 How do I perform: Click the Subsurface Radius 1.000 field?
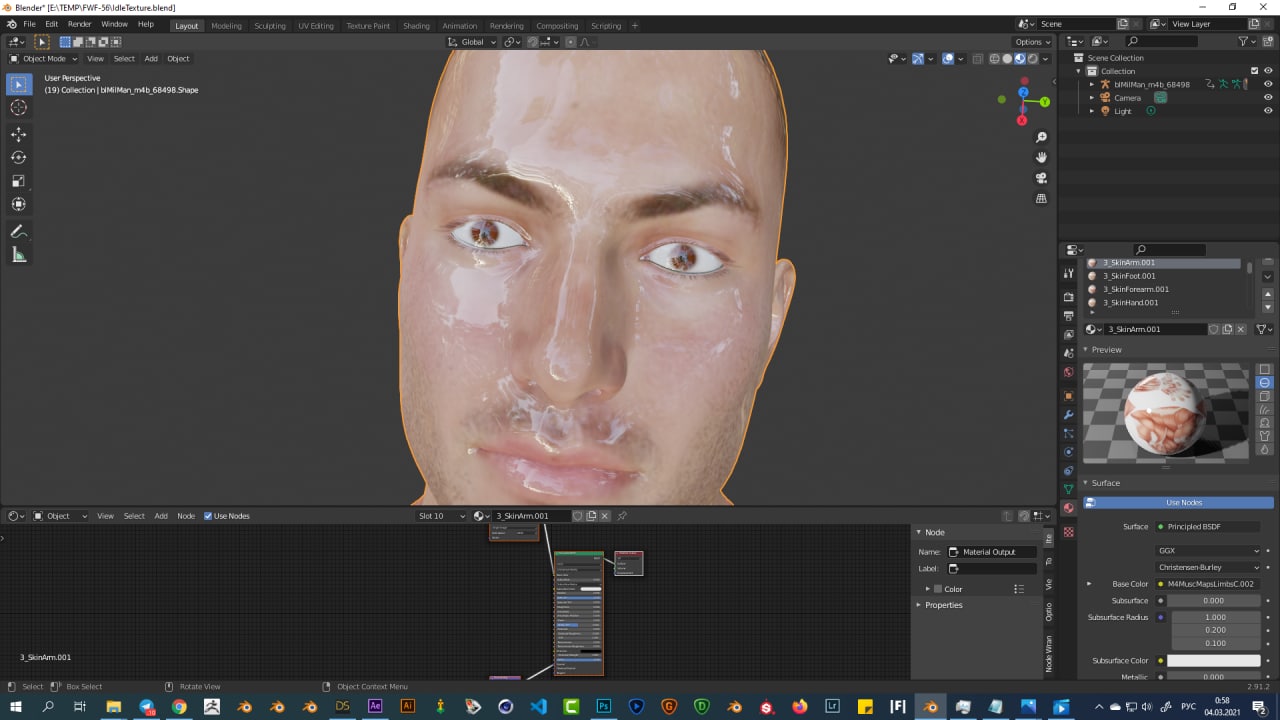click(x=1215, y=618)
